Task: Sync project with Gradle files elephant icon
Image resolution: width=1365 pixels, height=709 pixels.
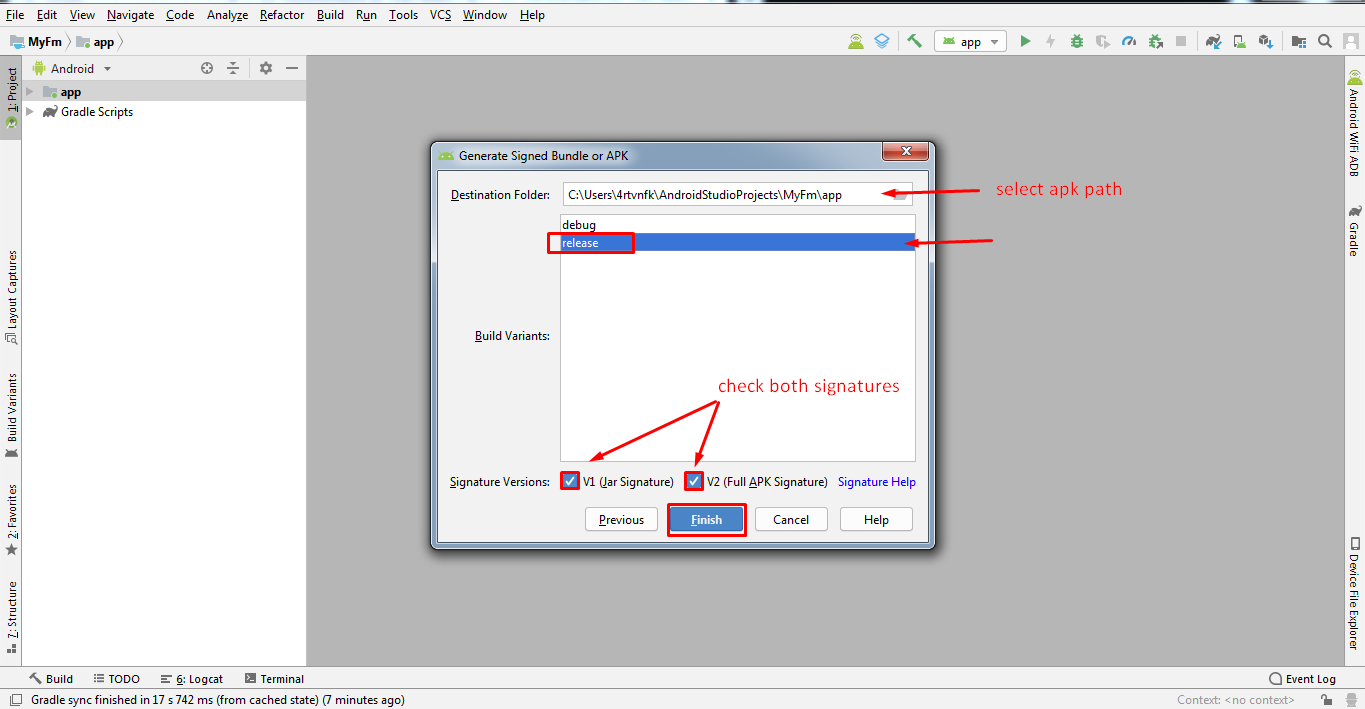Action: [x=1213, y=41]
